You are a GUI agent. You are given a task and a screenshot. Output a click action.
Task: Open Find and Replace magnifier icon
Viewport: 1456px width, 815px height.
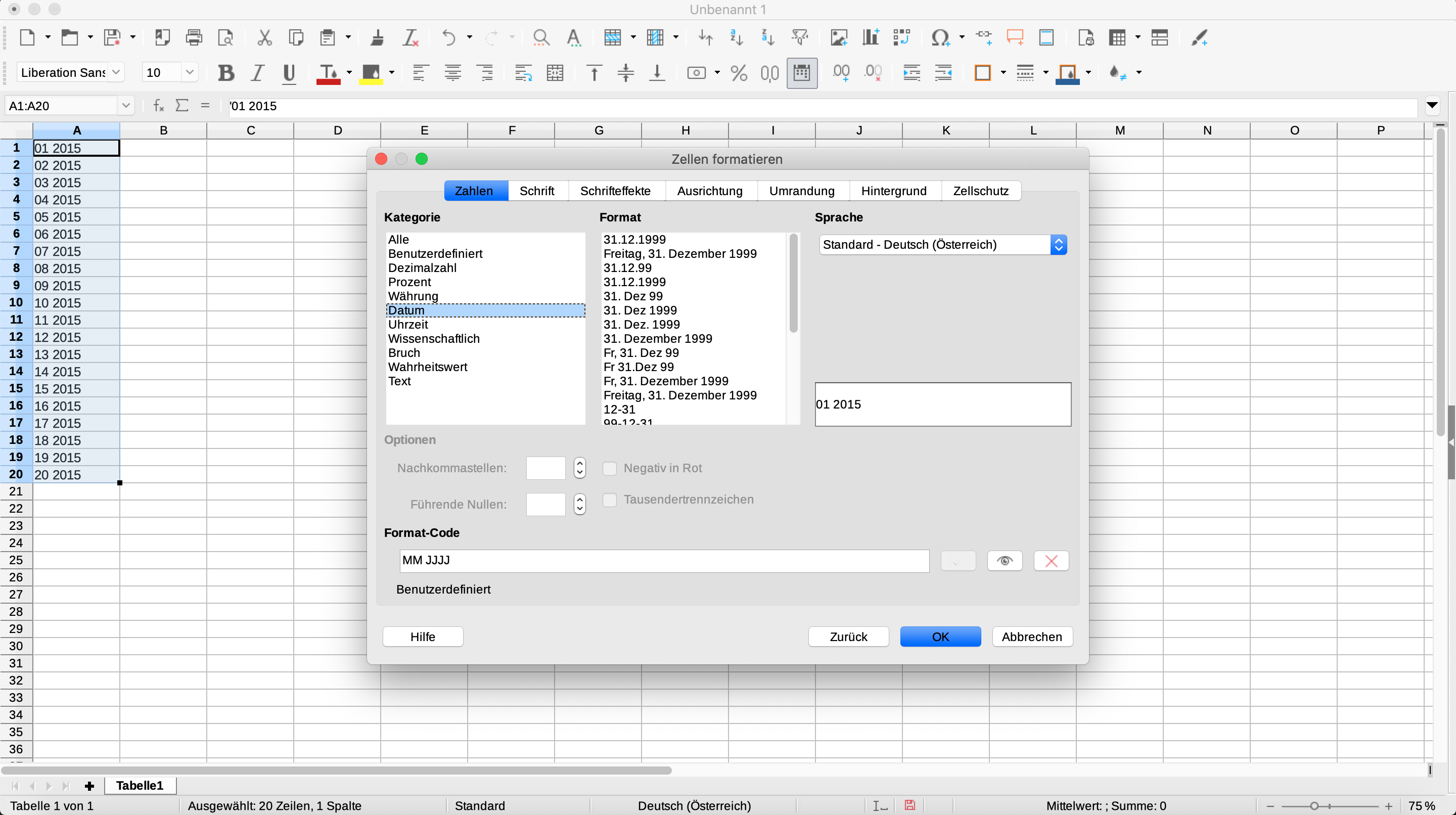pos(541,38)
